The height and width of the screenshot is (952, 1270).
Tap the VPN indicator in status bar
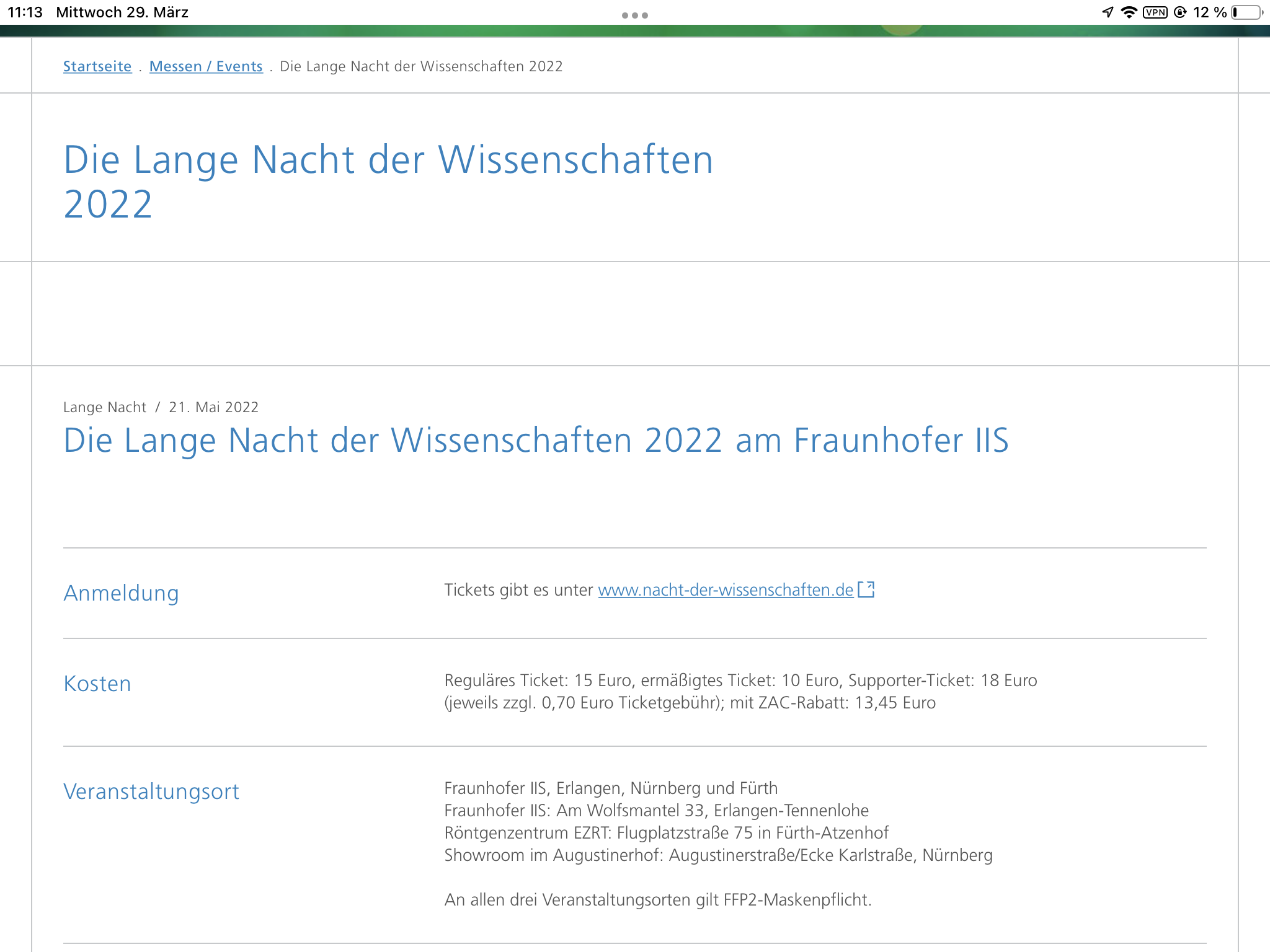pos(1155,12)
